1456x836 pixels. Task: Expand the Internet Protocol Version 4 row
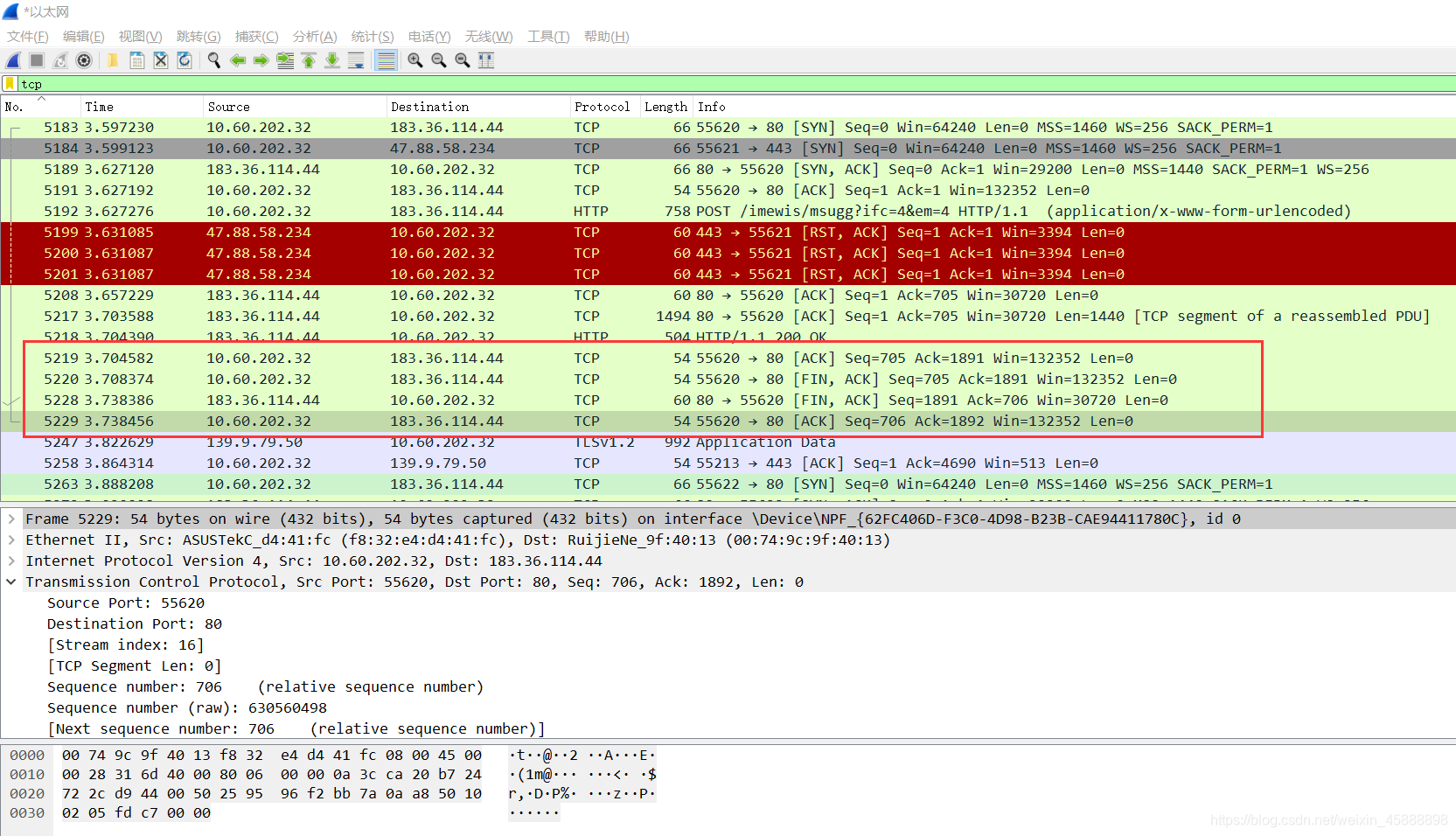pos(11,561)
